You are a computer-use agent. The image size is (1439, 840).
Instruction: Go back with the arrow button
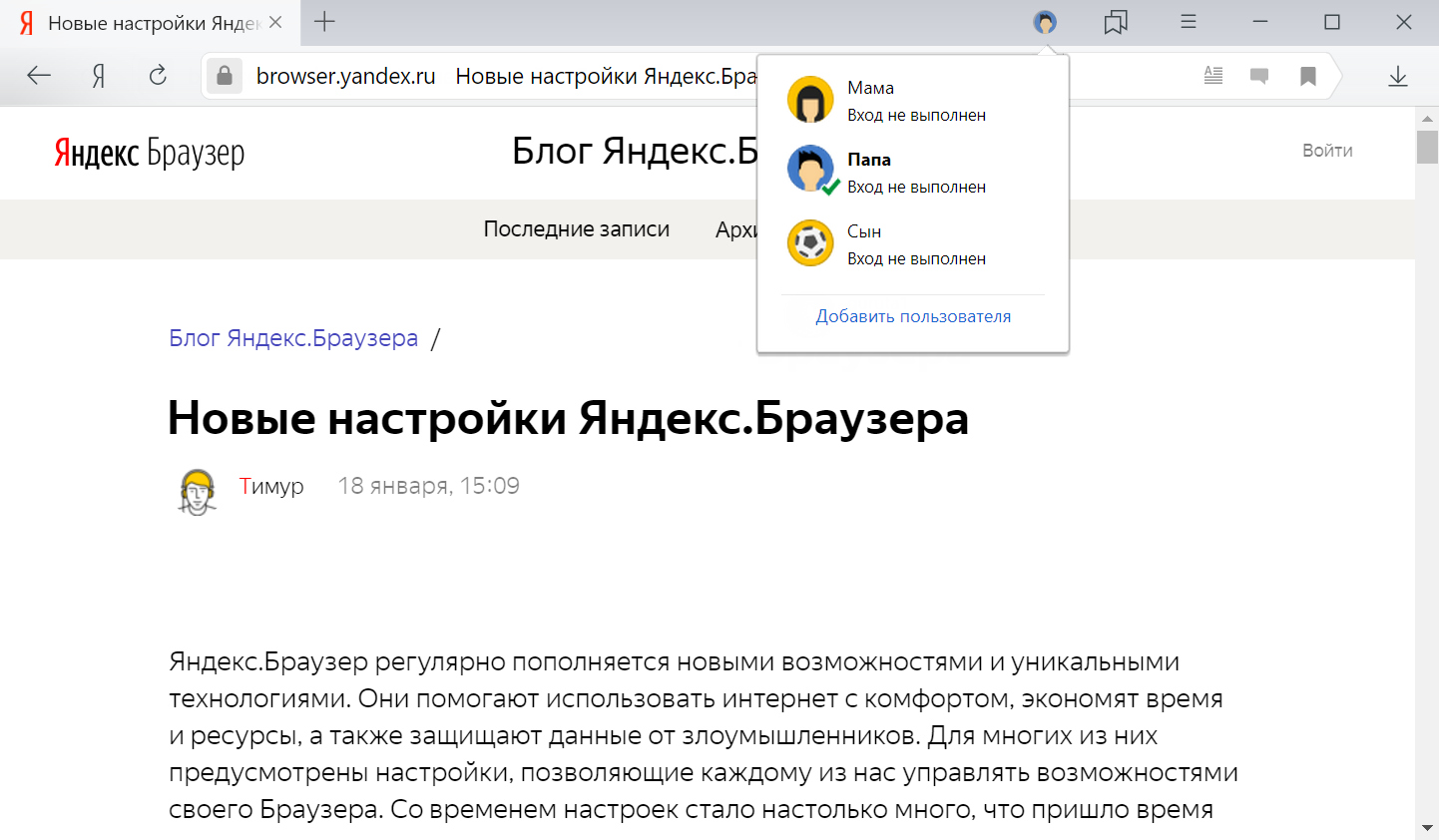pos(39,75)
